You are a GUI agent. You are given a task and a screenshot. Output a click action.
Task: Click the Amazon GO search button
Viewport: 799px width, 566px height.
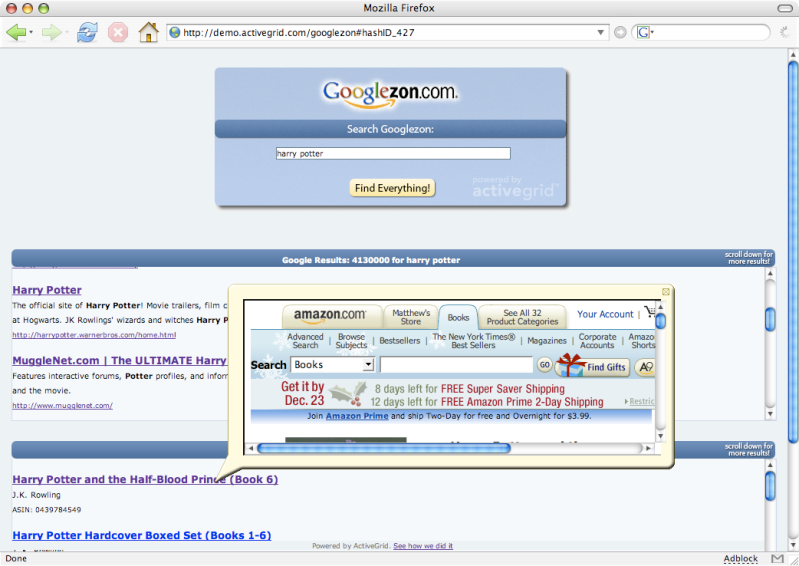(x=545, y=365)
